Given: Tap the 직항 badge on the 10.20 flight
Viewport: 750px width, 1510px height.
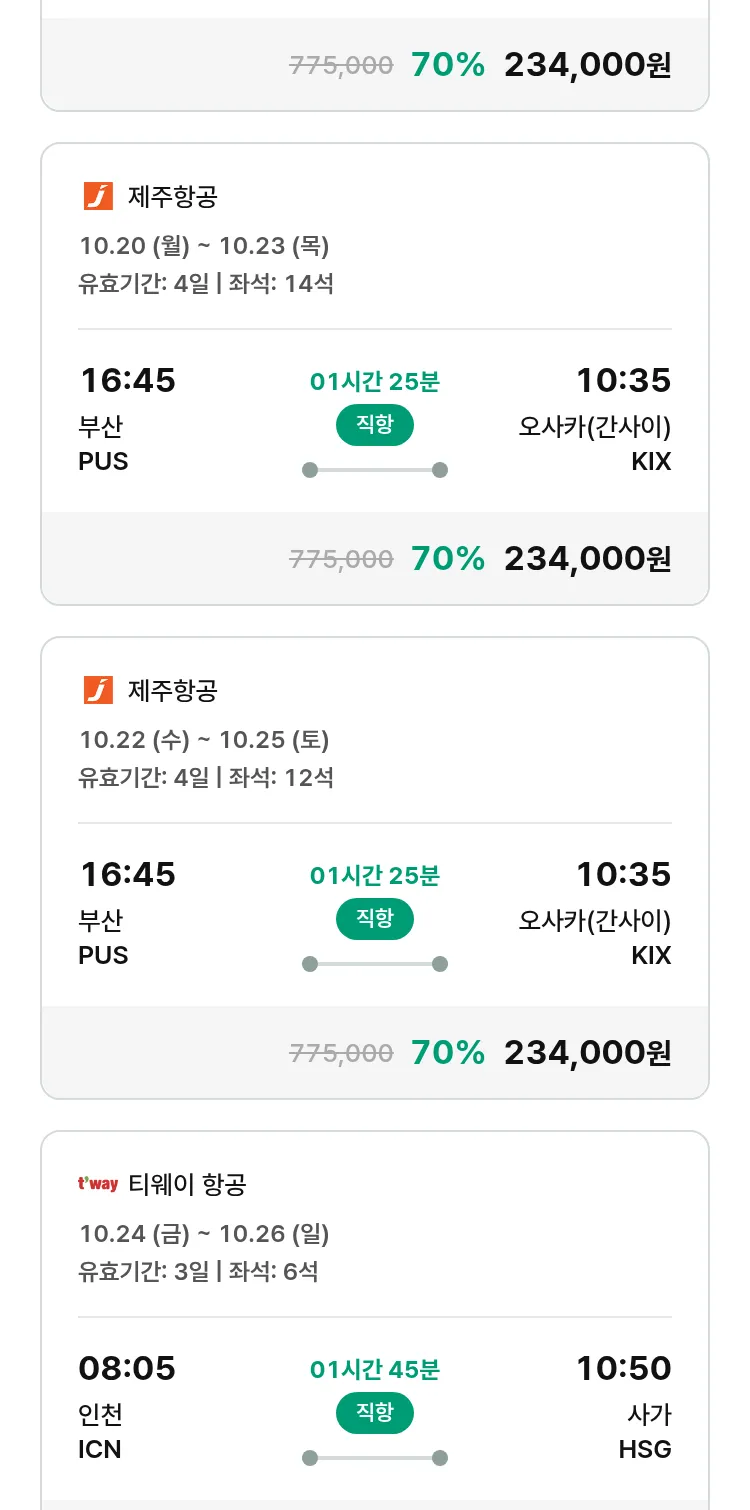Looking at the screenshot, I should click(374, 425).
